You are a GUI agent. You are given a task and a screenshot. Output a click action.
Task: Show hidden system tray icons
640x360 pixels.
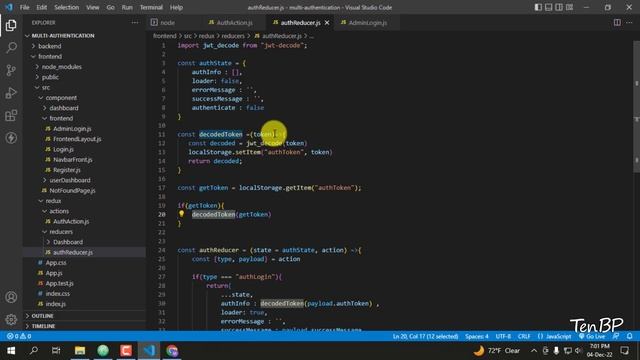pyautogui.click(x=533, y=351)
